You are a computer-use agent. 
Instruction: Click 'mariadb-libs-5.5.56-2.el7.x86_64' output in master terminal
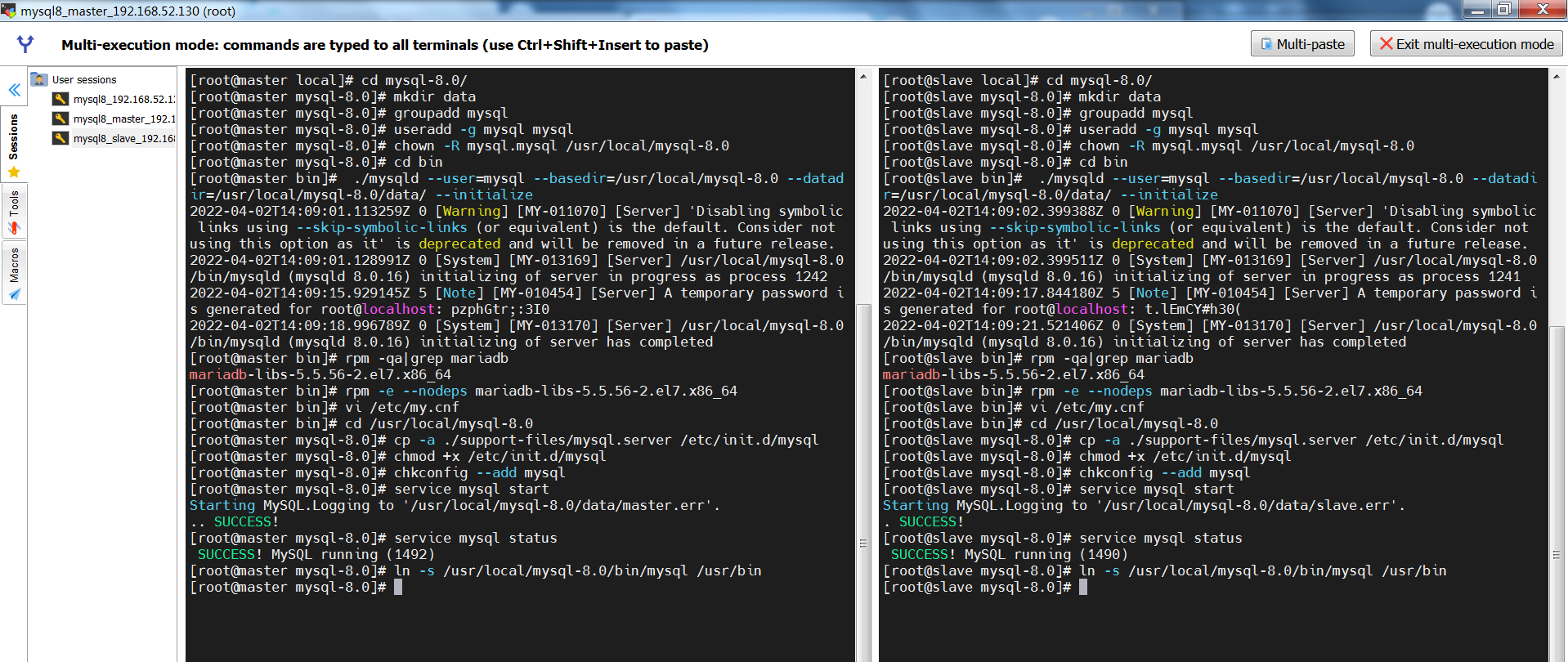(320, 374)
